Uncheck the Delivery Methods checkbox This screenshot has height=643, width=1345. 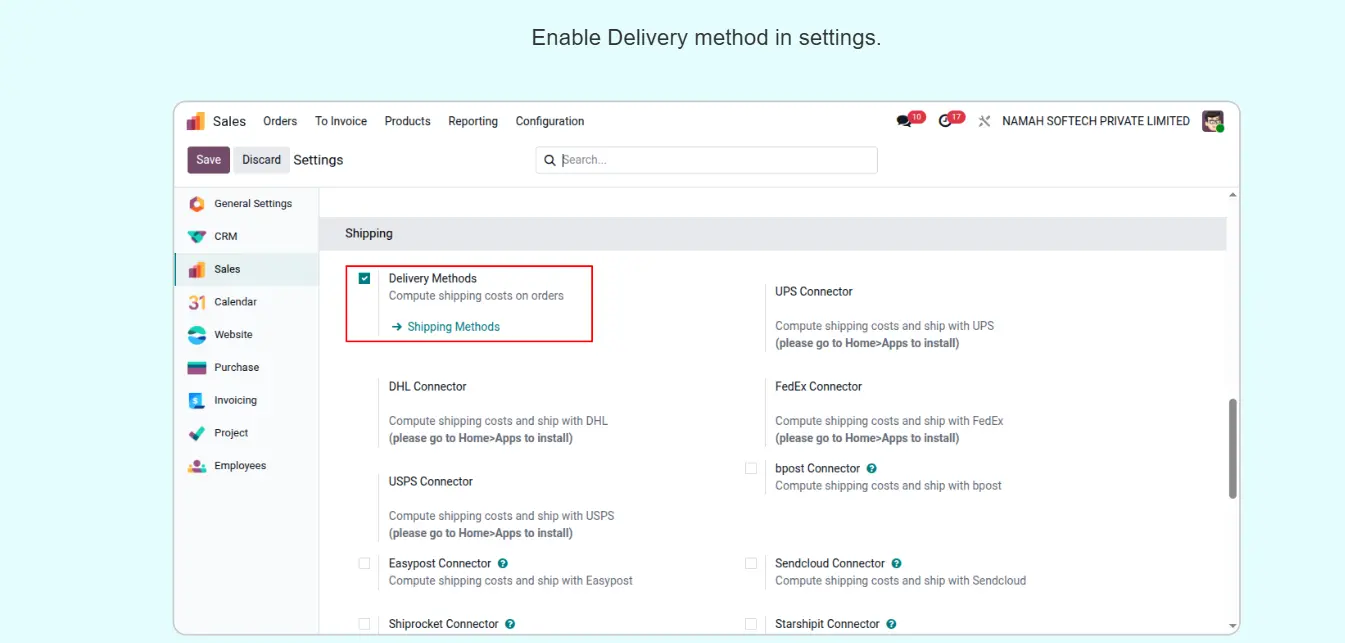364,279
